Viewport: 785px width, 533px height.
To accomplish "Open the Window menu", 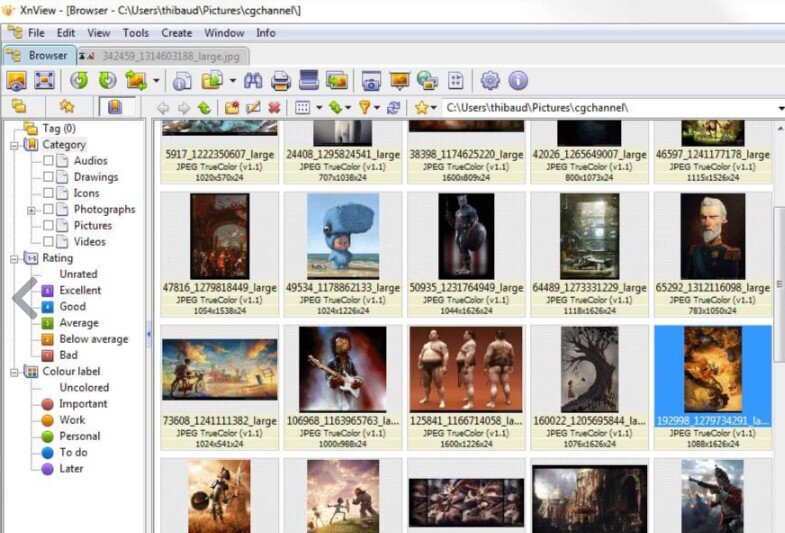I will coord(224,33).
